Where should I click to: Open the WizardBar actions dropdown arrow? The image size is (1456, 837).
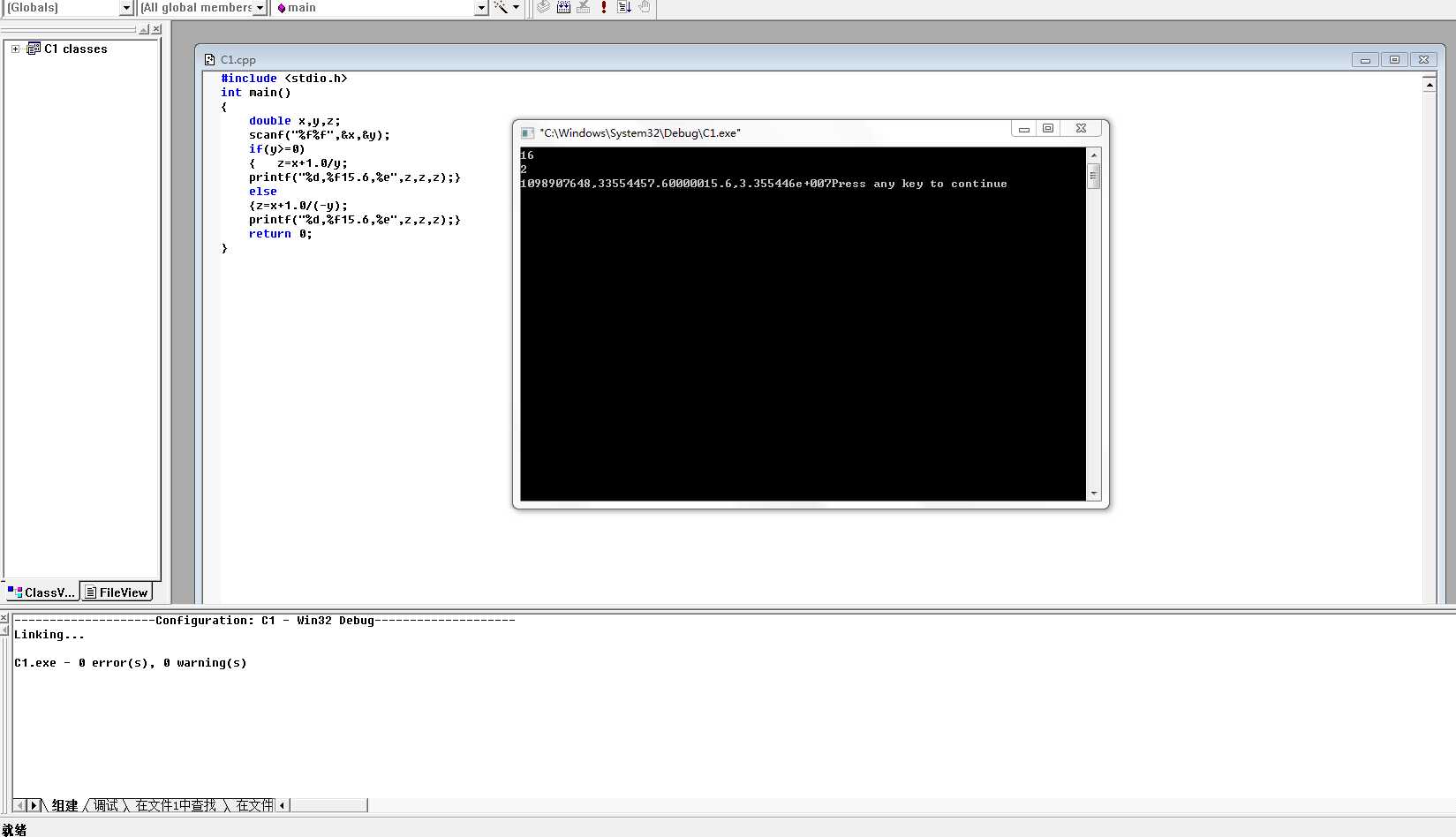(x=517, y=7)
